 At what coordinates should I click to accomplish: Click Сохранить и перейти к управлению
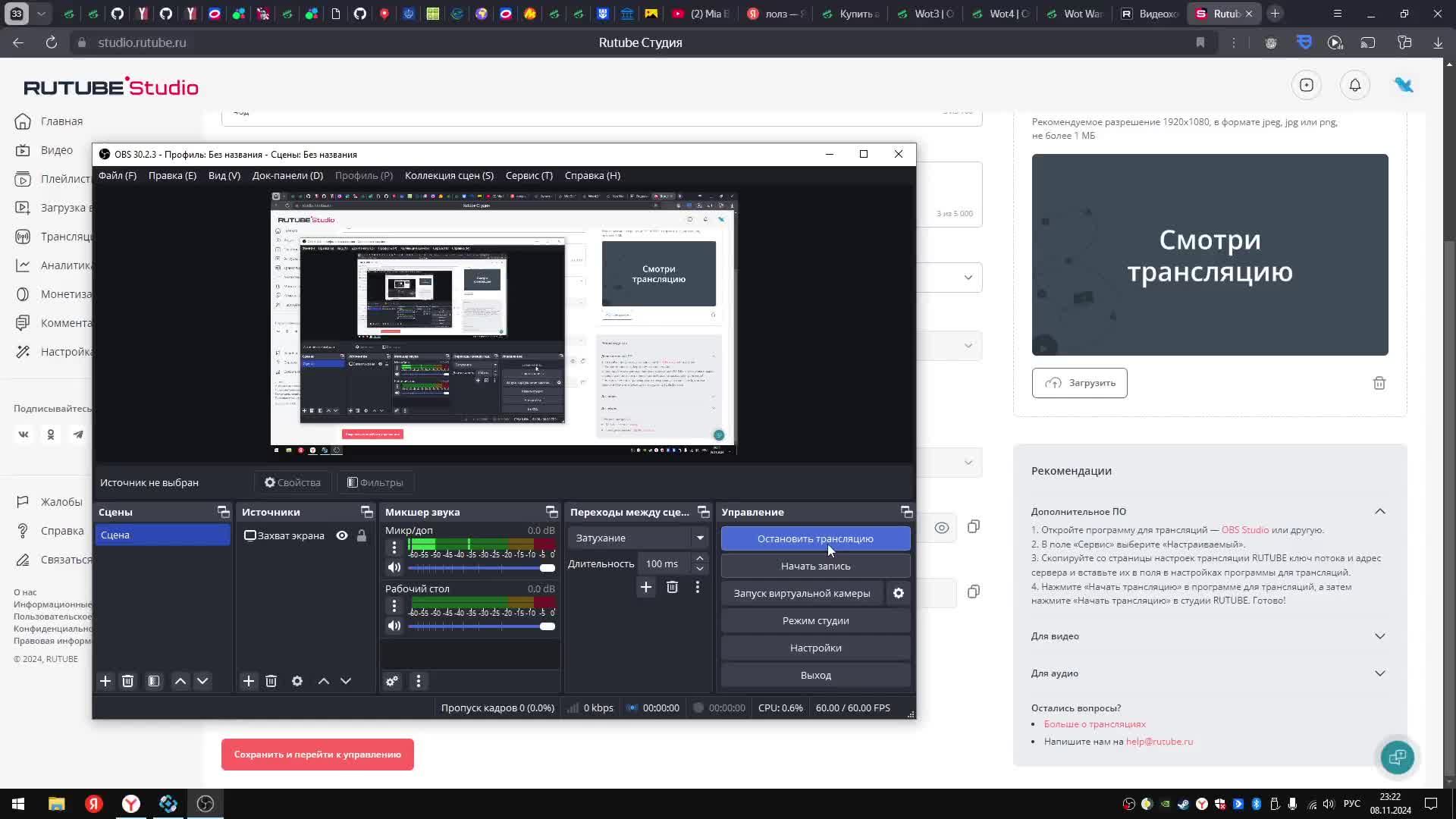click(x=318, y=755)
